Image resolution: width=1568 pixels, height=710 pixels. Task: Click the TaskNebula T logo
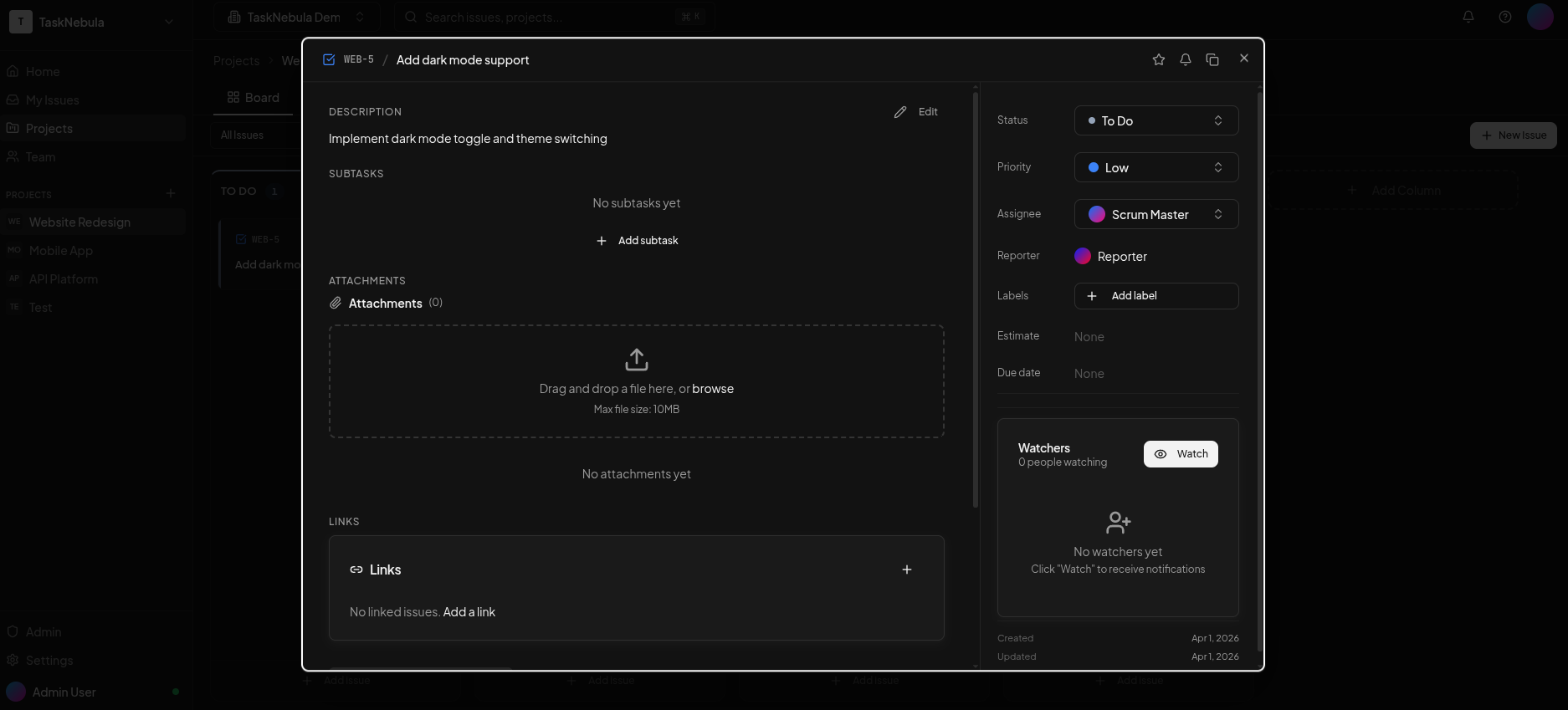[21, 22]
